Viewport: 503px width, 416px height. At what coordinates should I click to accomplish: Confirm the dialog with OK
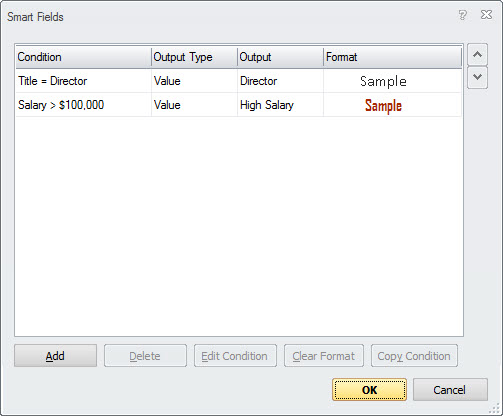[x=369, y=389]
